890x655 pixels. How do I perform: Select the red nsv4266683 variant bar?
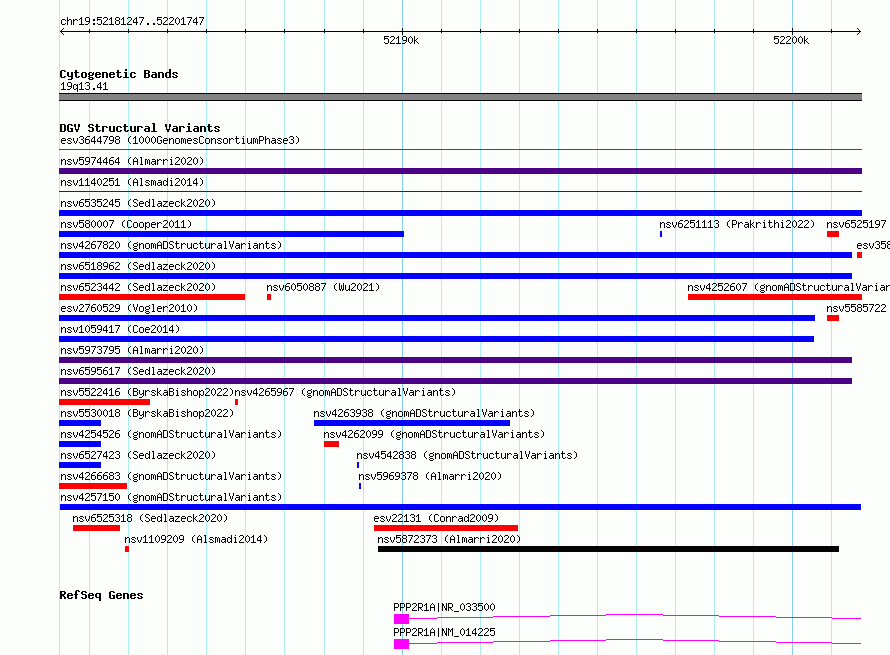point(93,486)
